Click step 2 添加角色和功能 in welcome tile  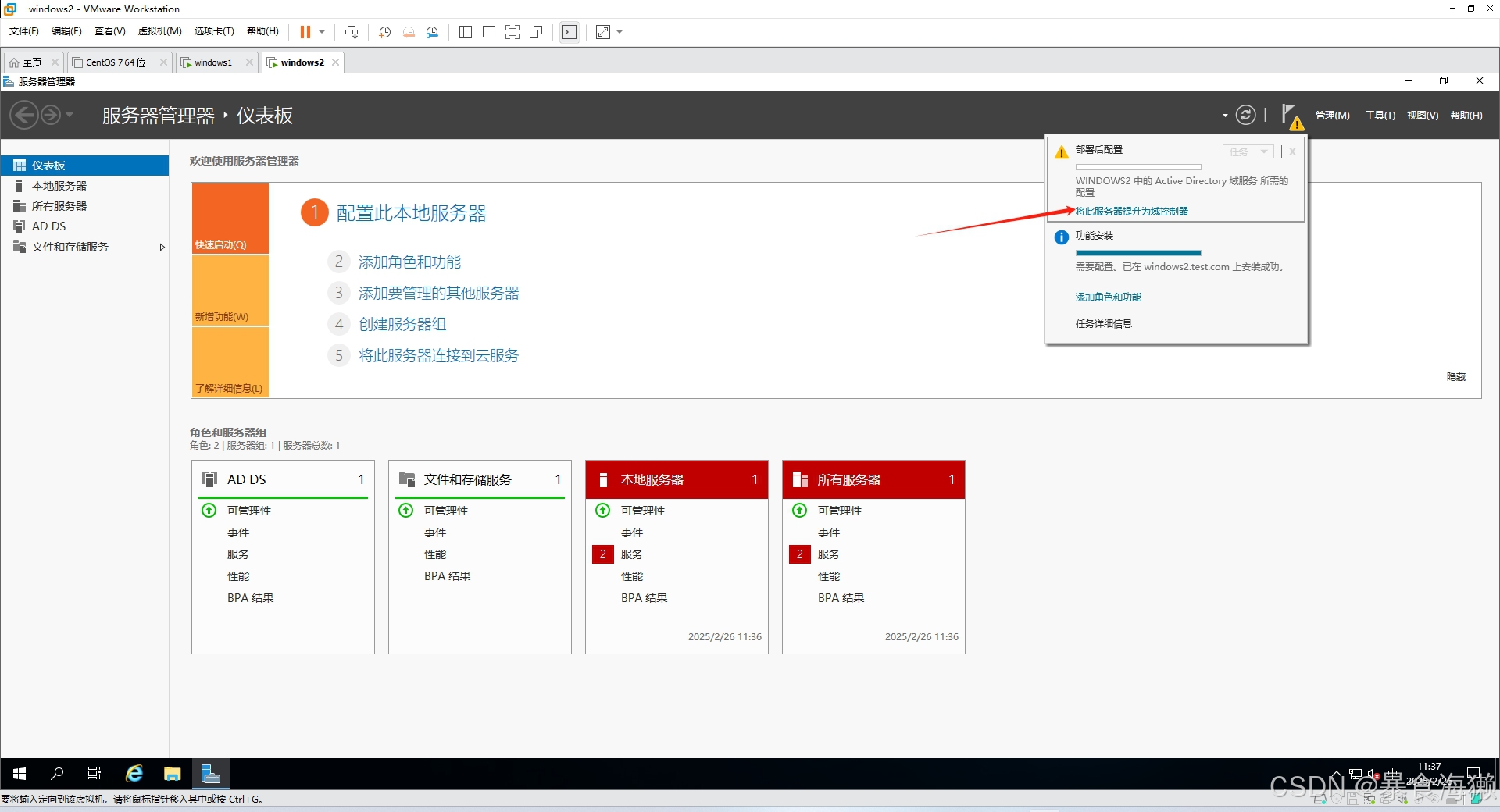pos(409,262)
